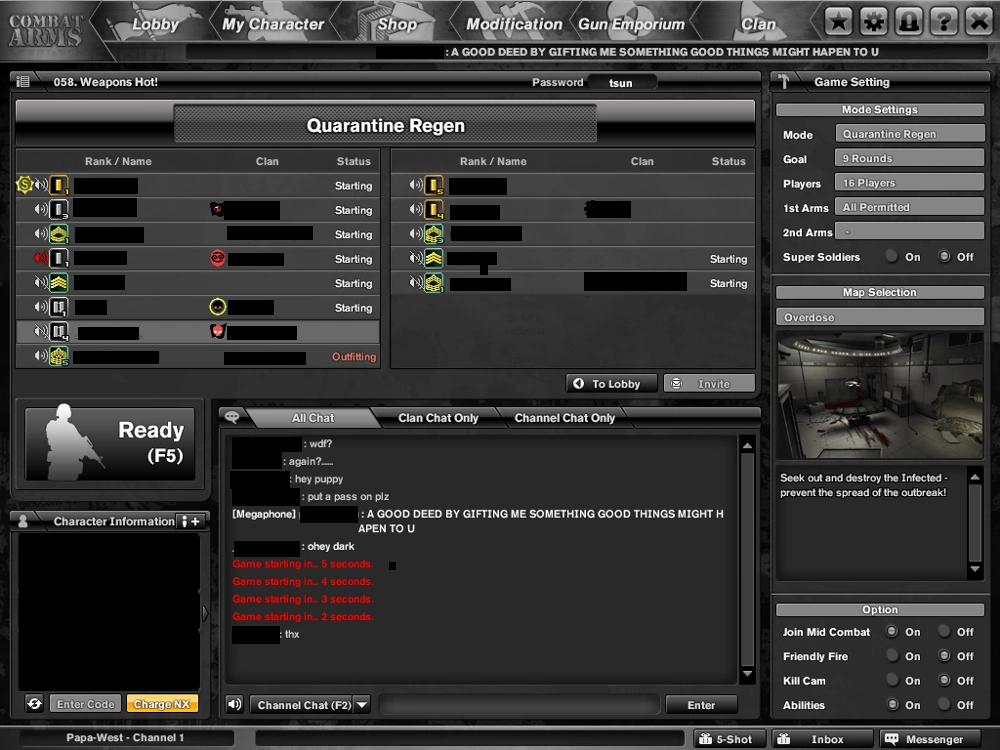This screenshot has height=750, width=1000.
Task: Click rank badge of first left-team player
Action: click(x=59, y=185)
